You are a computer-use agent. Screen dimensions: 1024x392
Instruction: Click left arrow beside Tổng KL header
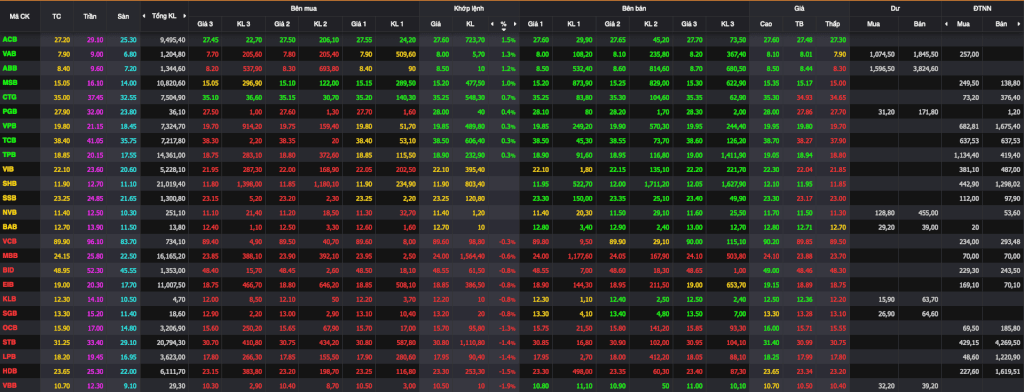click(x=146, y=16)
